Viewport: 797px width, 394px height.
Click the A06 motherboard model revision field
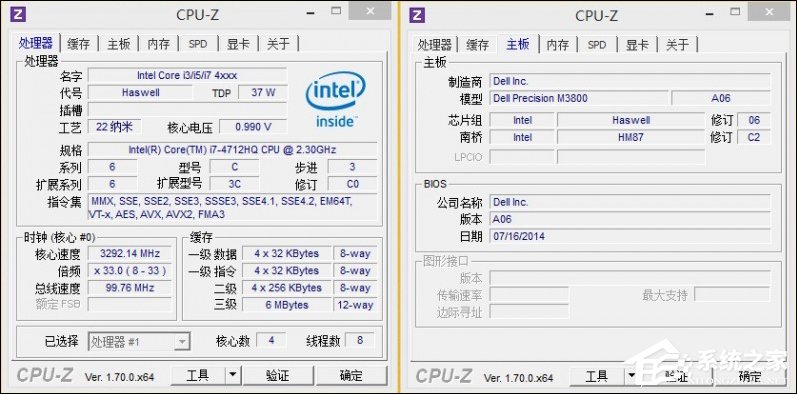coord(721,98)
